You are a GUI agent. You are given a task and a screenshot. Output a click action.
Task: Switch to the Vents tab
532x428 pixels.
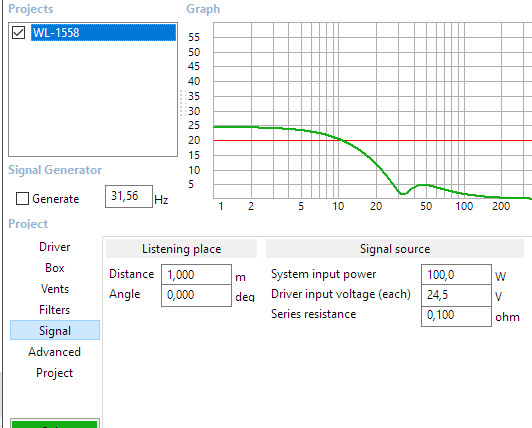pos(55,289)
